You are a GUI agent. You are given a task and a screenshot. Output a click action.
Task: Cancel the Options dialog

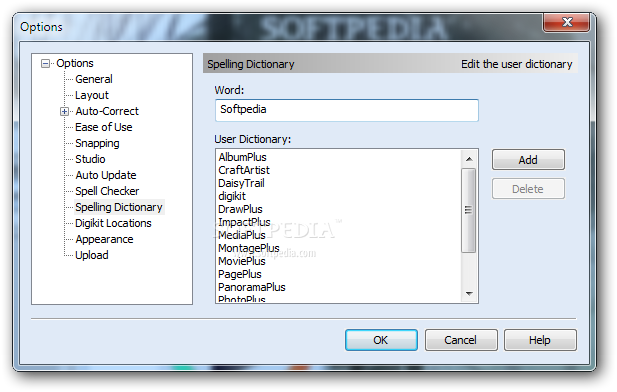click(461, 340)
